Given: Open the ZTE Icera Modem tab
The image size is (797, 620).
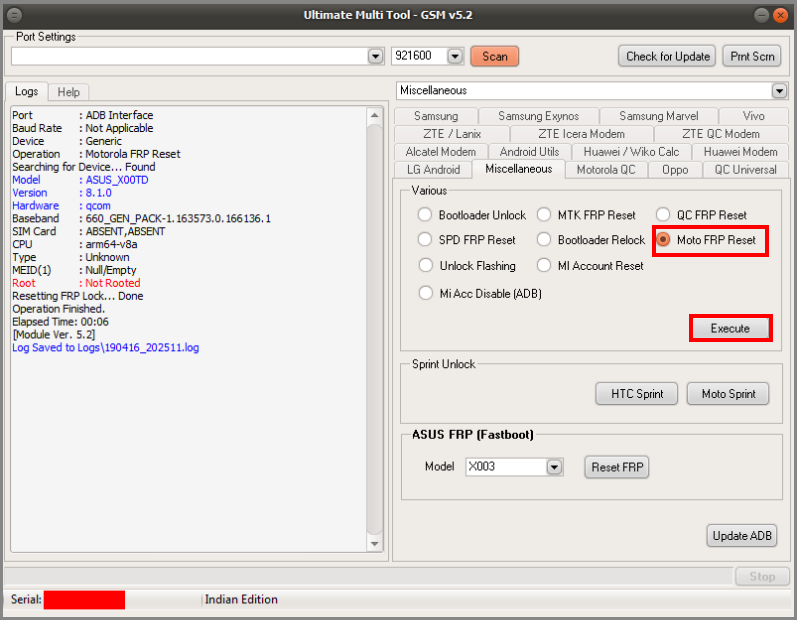Looking at the screenshot, I should pos(581,134).
